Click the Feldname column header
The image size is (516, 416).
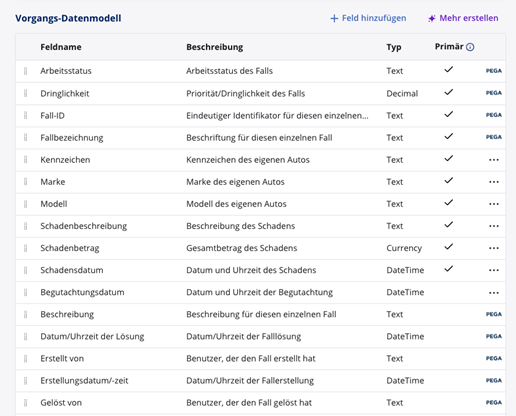(61, 47)
